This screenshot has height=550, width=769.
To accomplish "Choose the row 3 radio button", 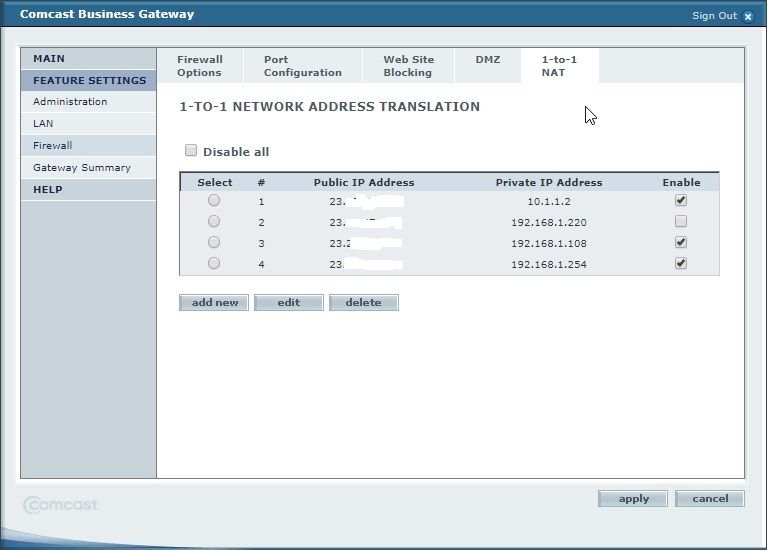I will pyautogui.click(x=214, y=242).
